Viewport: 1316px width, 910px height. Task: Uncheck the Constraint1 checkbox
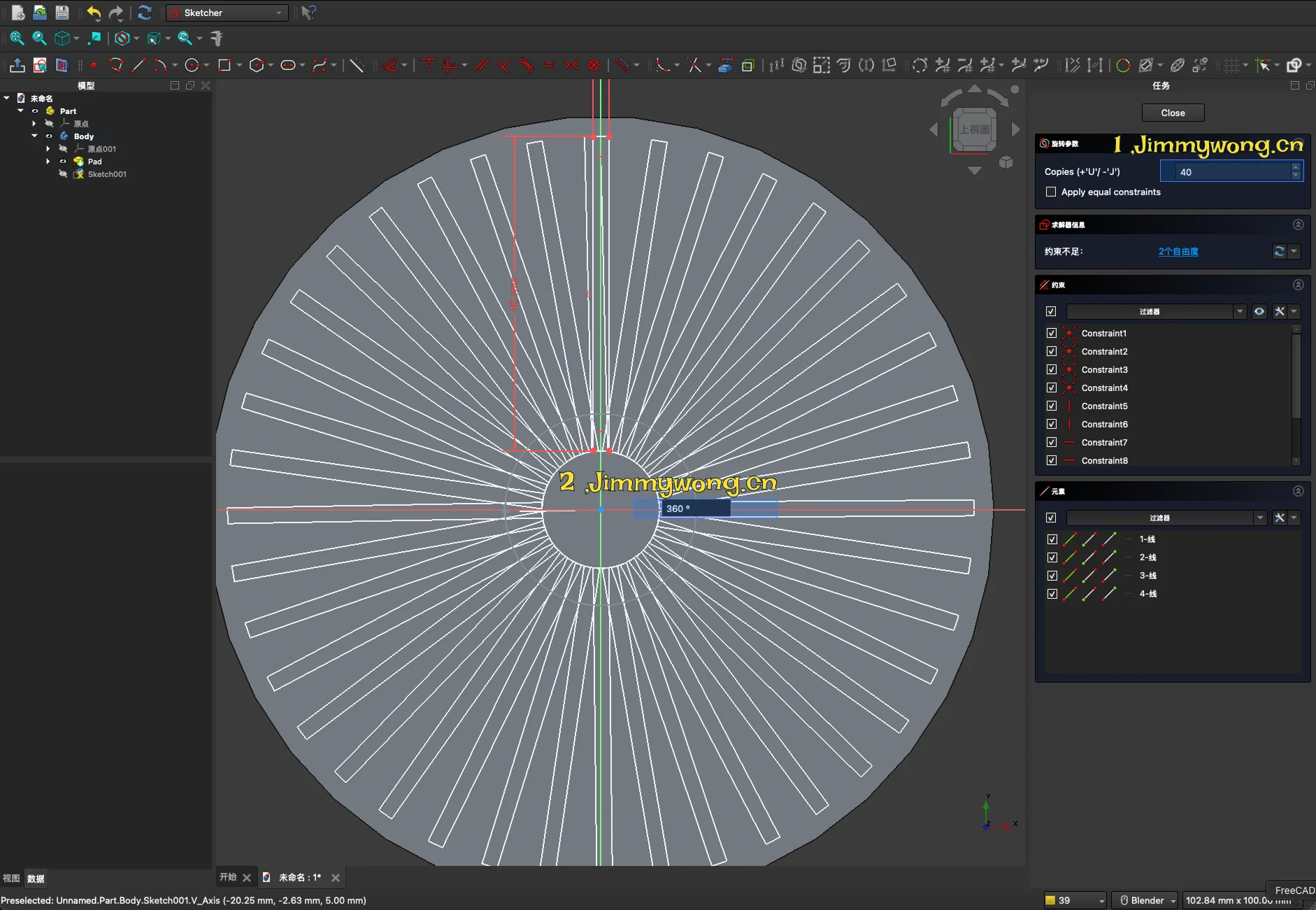click(x=1051, y=333)
